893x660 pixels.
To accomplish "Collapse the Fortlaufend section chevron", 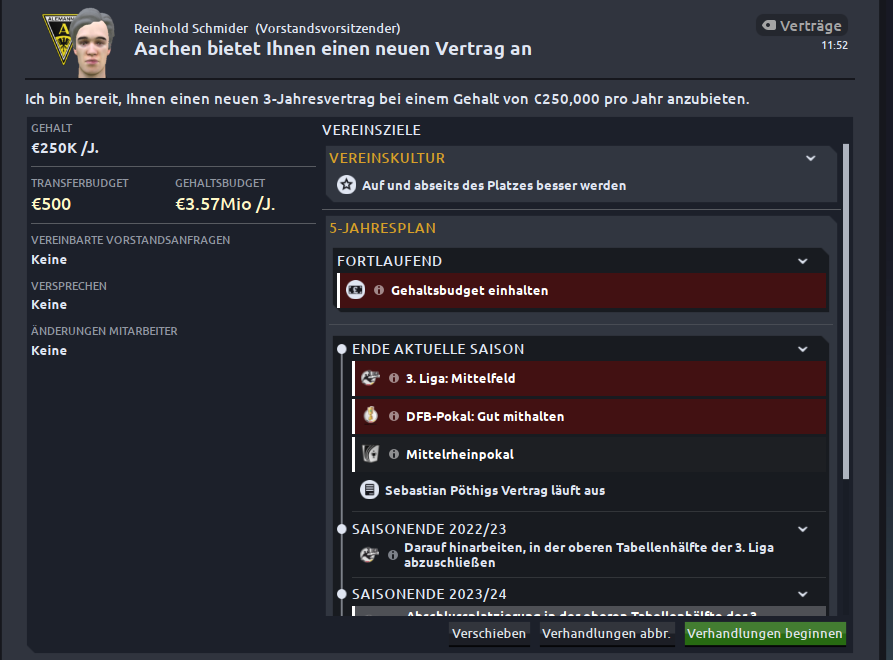I will click(x=802, y=261).
